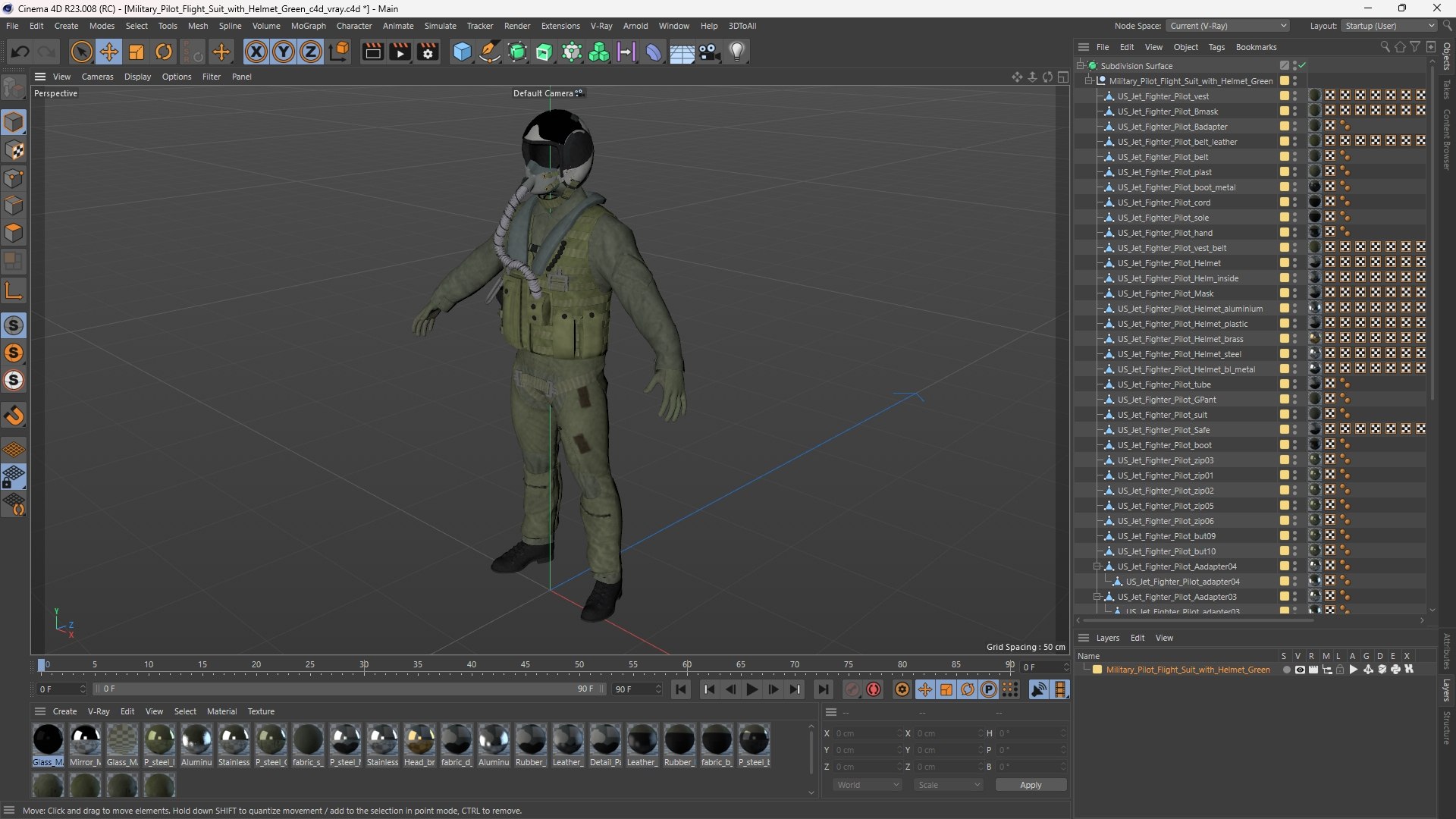The height and width of the screenshot is (819, 1456).
Task: Open the MoGraph menu
Action: coord(308,26)
